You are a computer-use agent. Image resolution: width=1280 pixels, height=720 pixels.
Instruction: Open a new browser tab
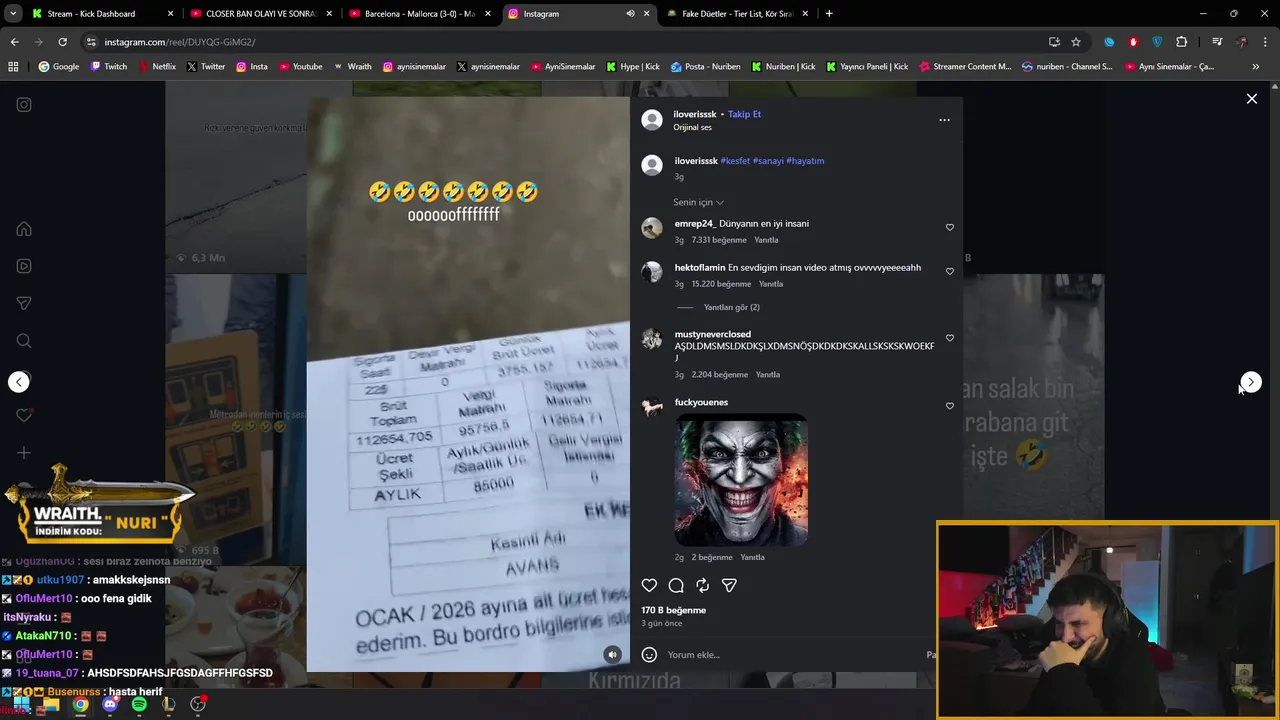(x=829, y=14)
